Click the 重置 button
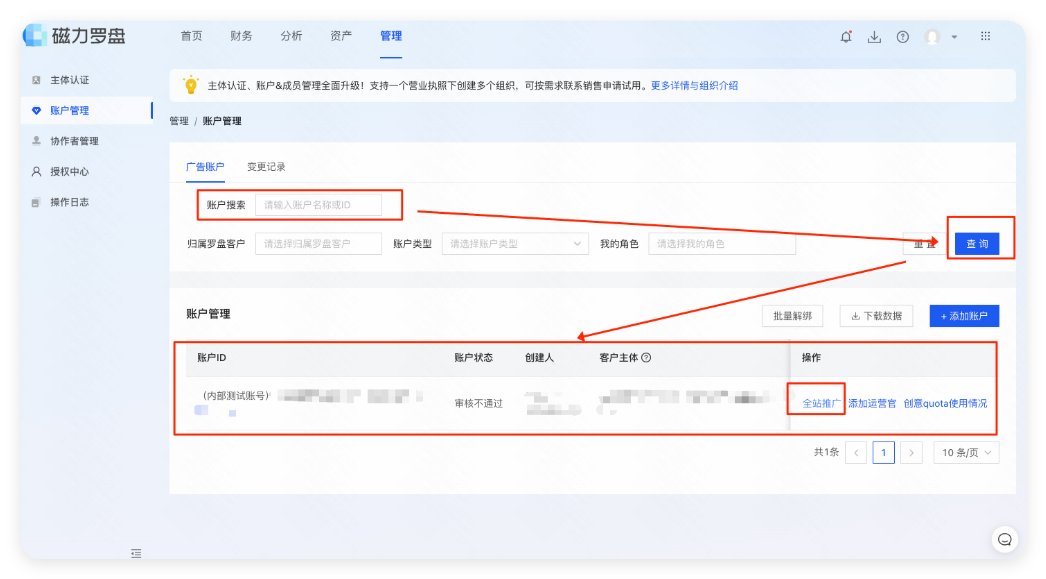Screen dimensions: 1046x579 point(925,243)
